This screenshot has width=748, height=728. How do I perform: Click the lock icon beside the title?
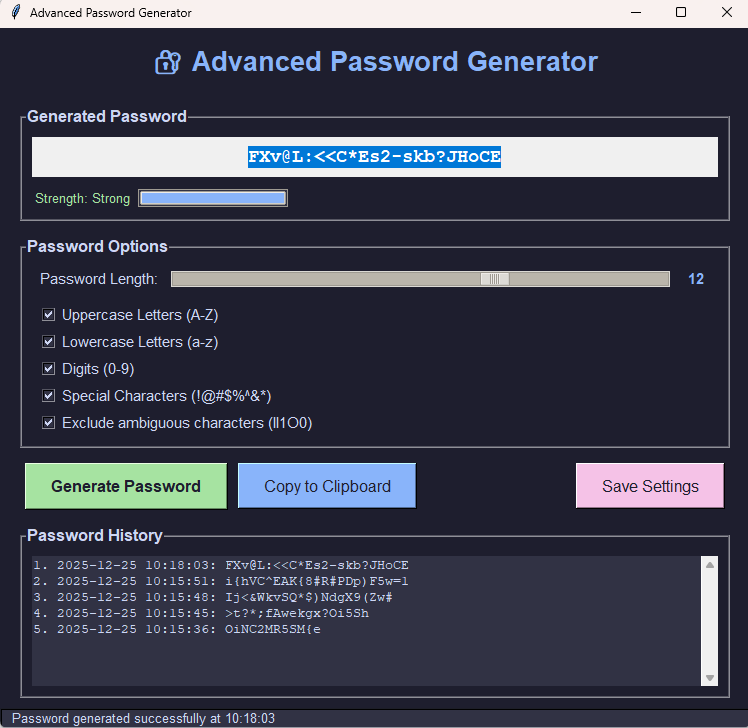coord(167,62)
